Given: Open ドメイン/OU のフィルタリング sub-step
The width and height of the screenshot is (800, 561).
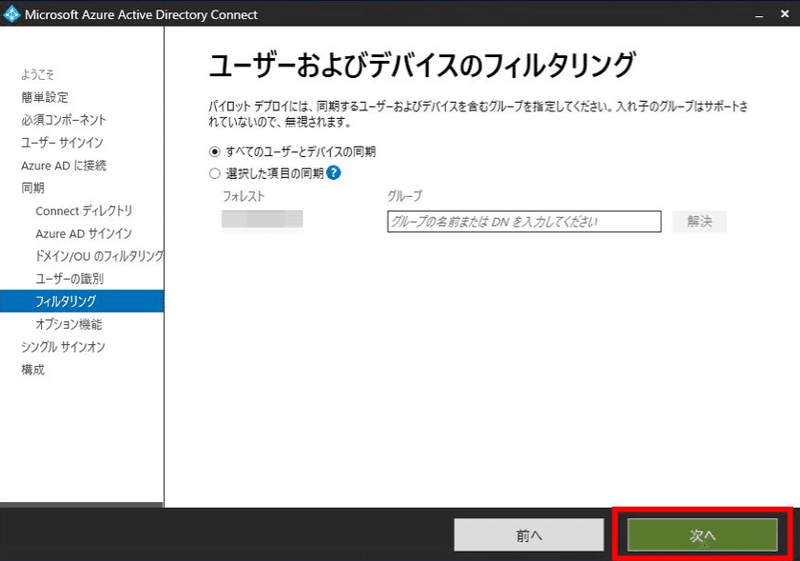Looking at the screenshot, I should pos(99,256).
